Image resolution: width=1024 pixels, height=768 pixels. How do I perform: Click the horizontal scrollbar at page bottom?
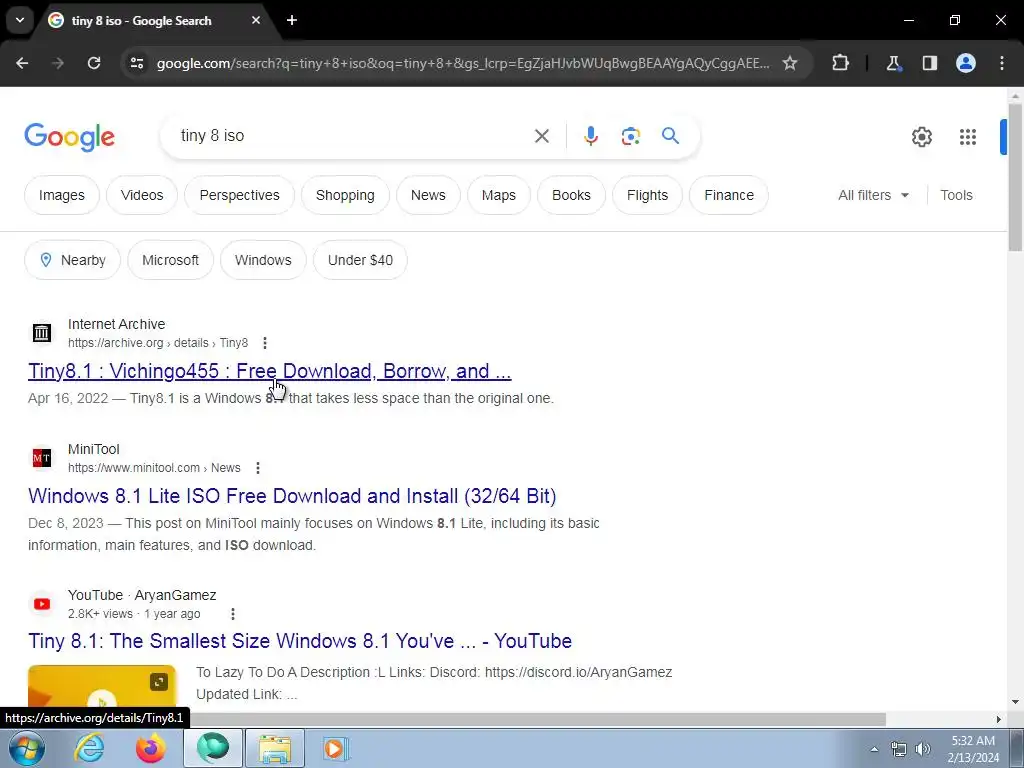539,719
